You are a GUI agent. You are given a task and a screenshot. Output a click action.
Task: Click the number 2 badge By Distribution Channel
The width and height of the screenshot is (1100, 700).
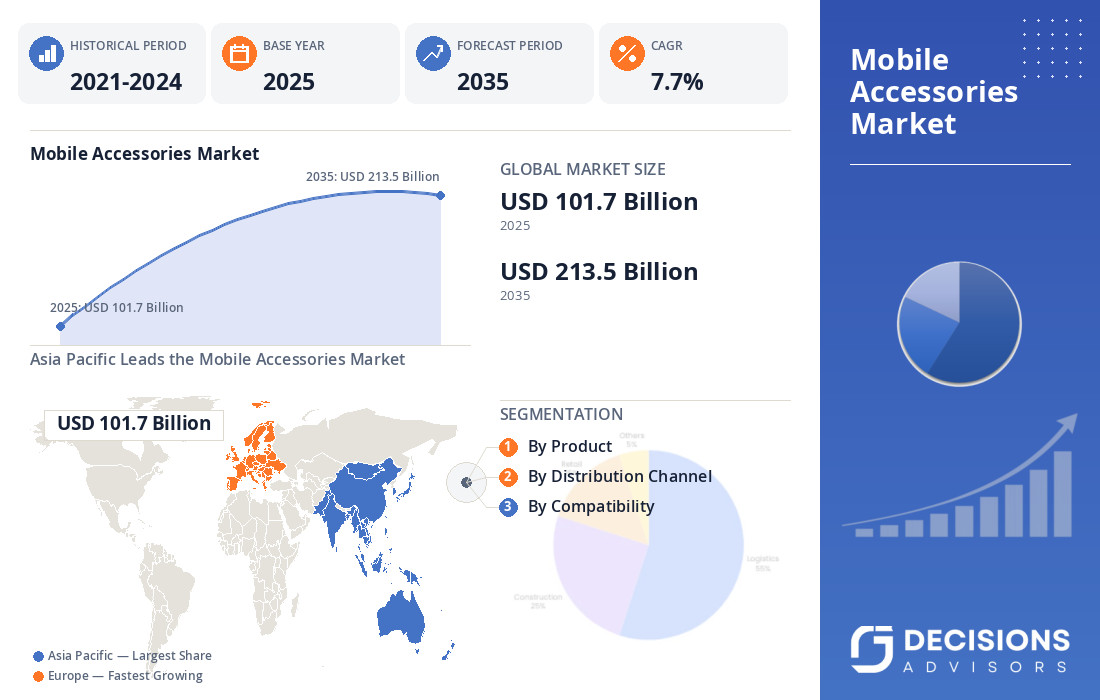pyautogui.click(x=509, y=477)
